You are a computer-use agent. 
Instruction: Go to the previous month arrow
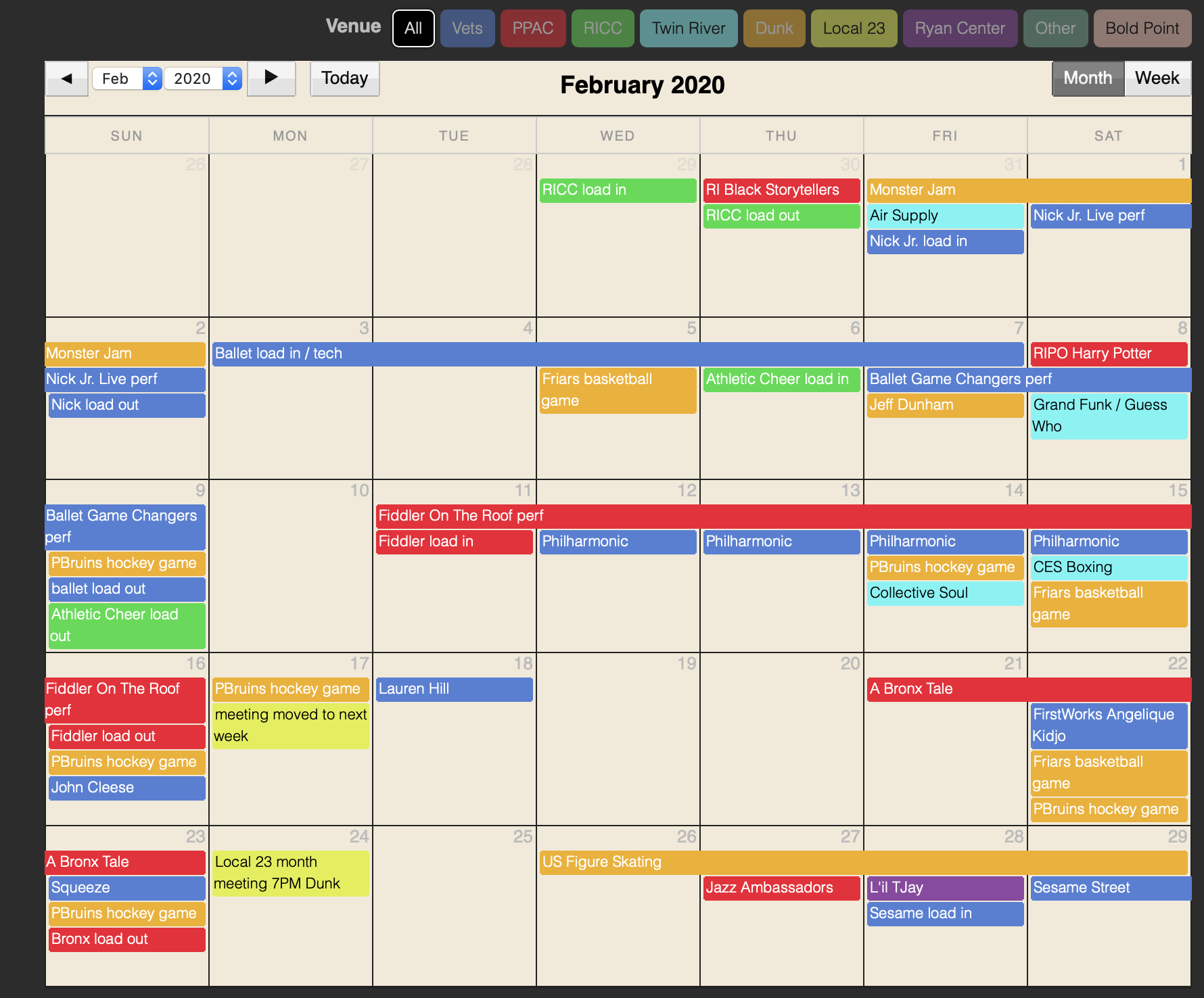click(x=66, y=78)
